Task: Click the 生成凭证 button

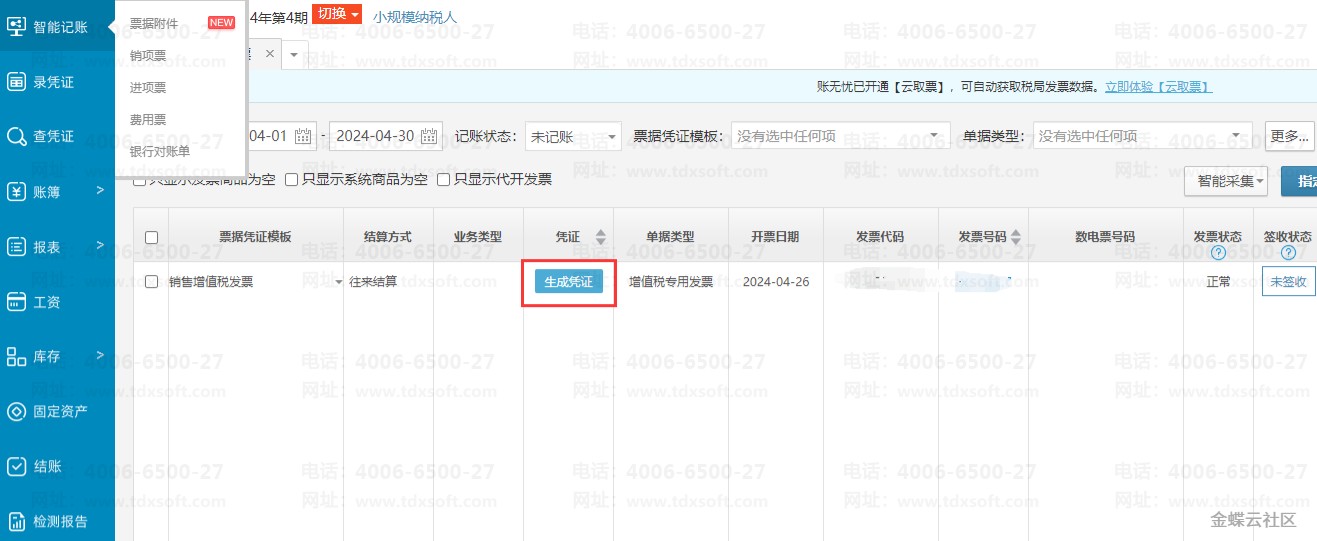Action: click(568, 282)
